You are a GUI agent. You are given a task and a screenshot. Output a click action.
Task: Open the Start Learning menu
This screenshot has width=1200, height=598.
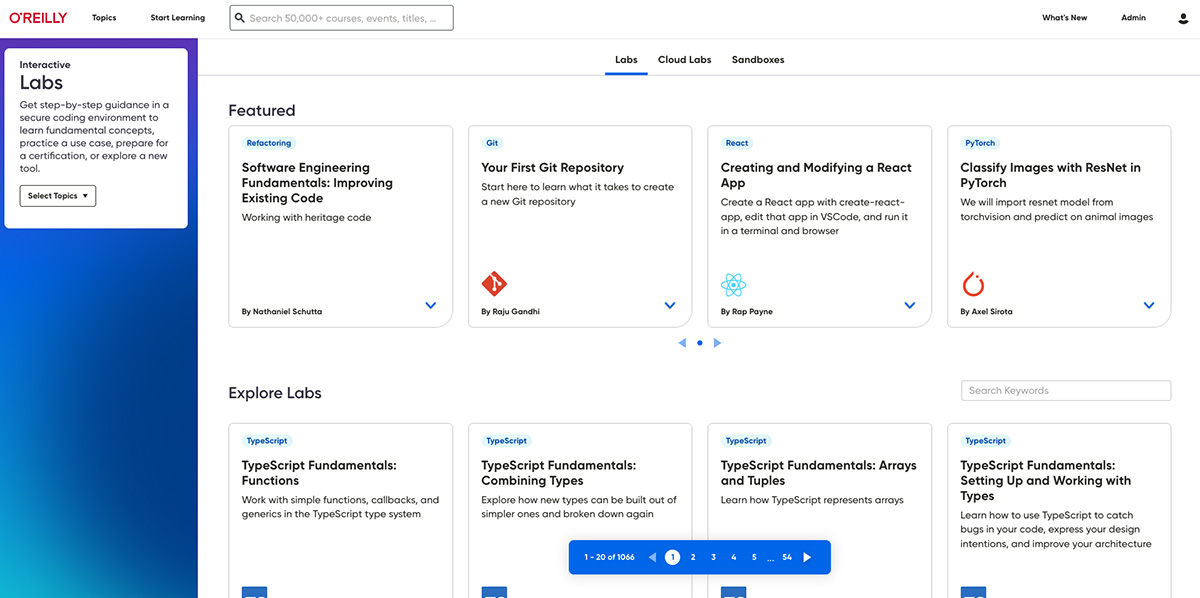[178, 18]
